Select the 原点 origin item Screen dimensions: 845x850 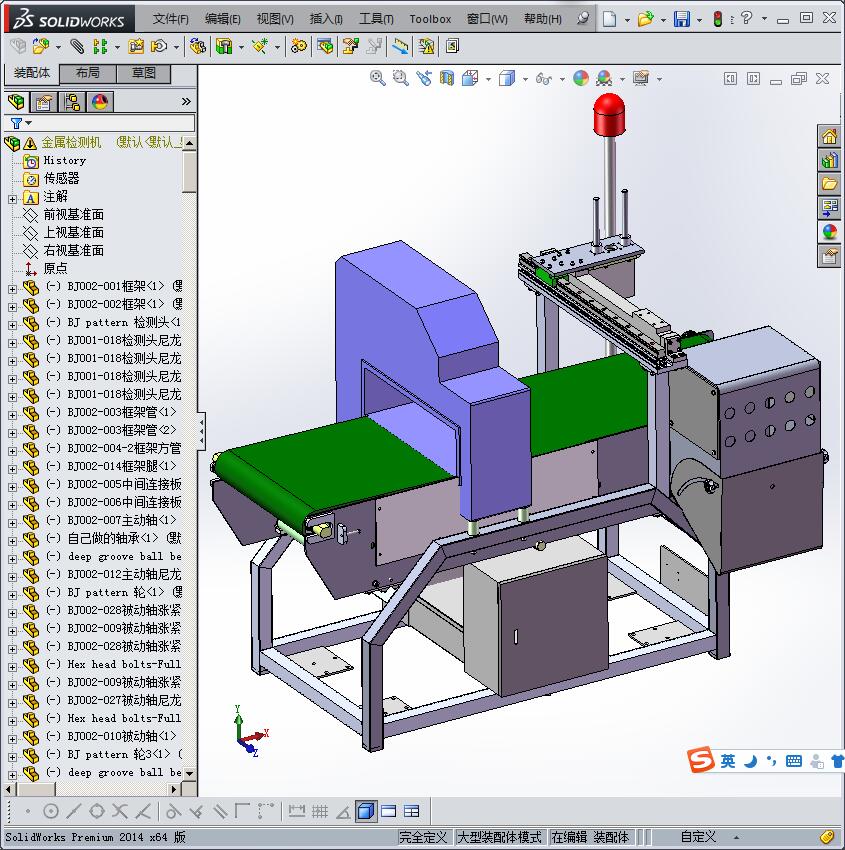(55, 268)
